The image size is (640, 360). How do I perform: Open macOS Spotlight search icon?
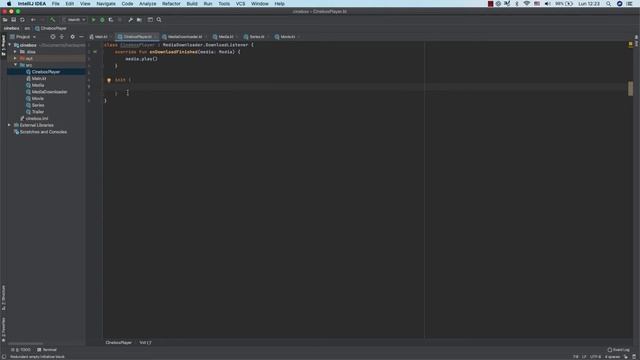(608, 4)
